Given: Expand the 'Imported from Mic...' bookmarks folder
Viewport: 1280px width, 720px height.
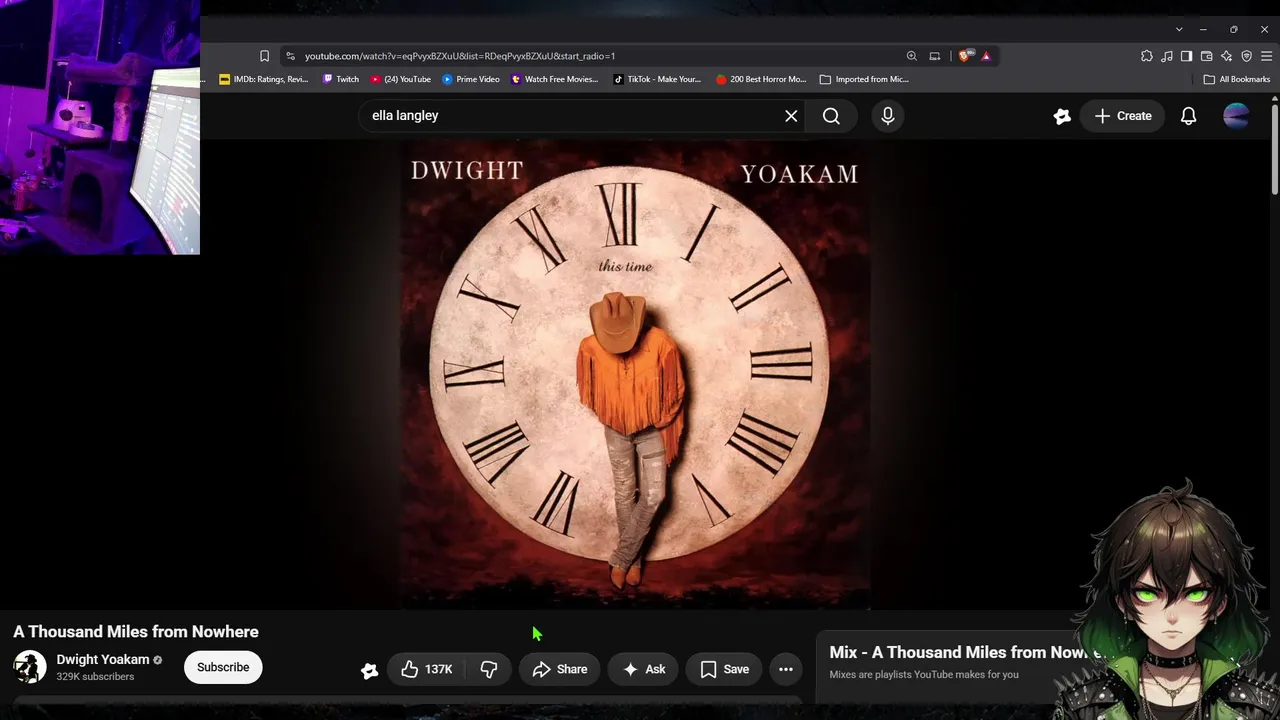Looking at the screenshot, I should (x=864, y=79).
